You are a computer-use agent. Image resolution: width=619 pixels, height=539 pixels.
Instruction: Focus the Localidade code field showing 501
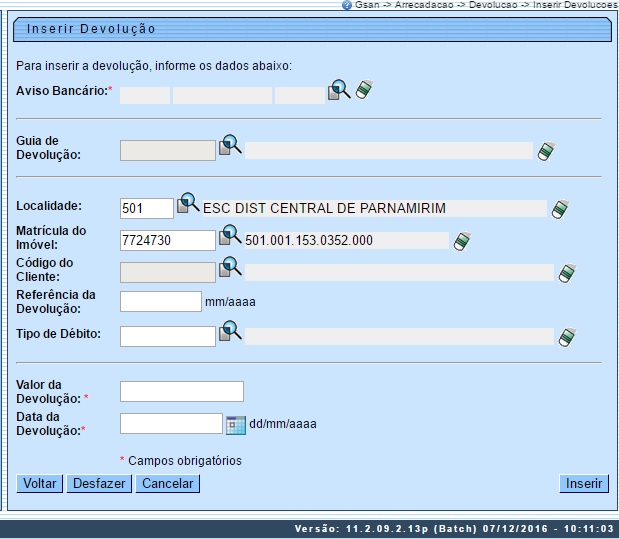[x=147, y=208]
